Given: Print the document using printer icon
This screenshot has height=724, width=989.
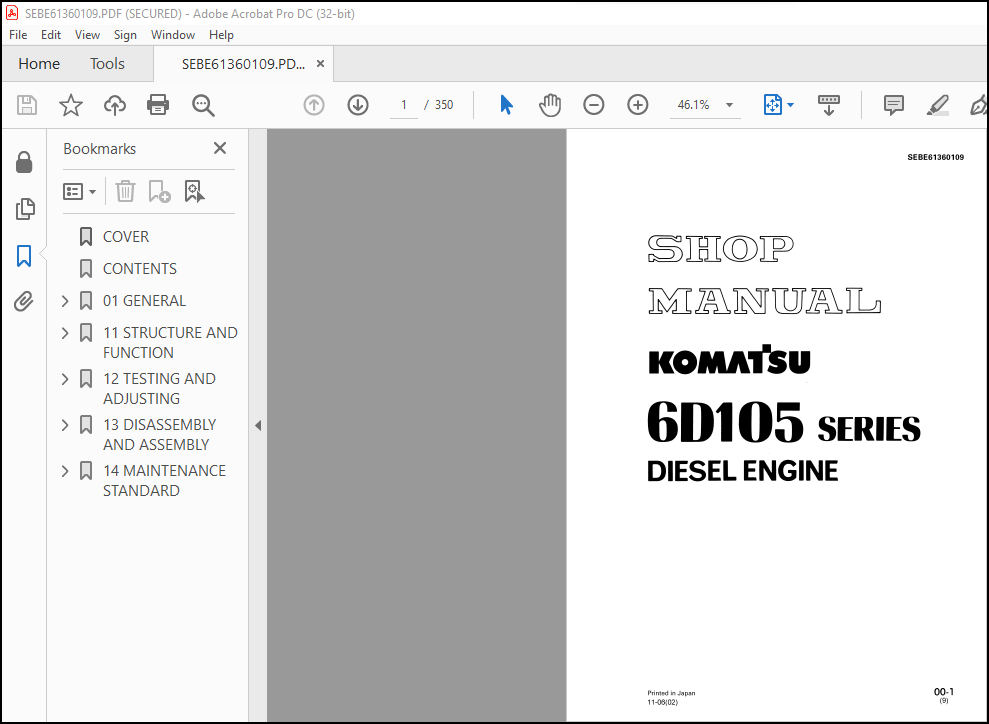Looking at the screenshot, I should [x=158, y=105].
